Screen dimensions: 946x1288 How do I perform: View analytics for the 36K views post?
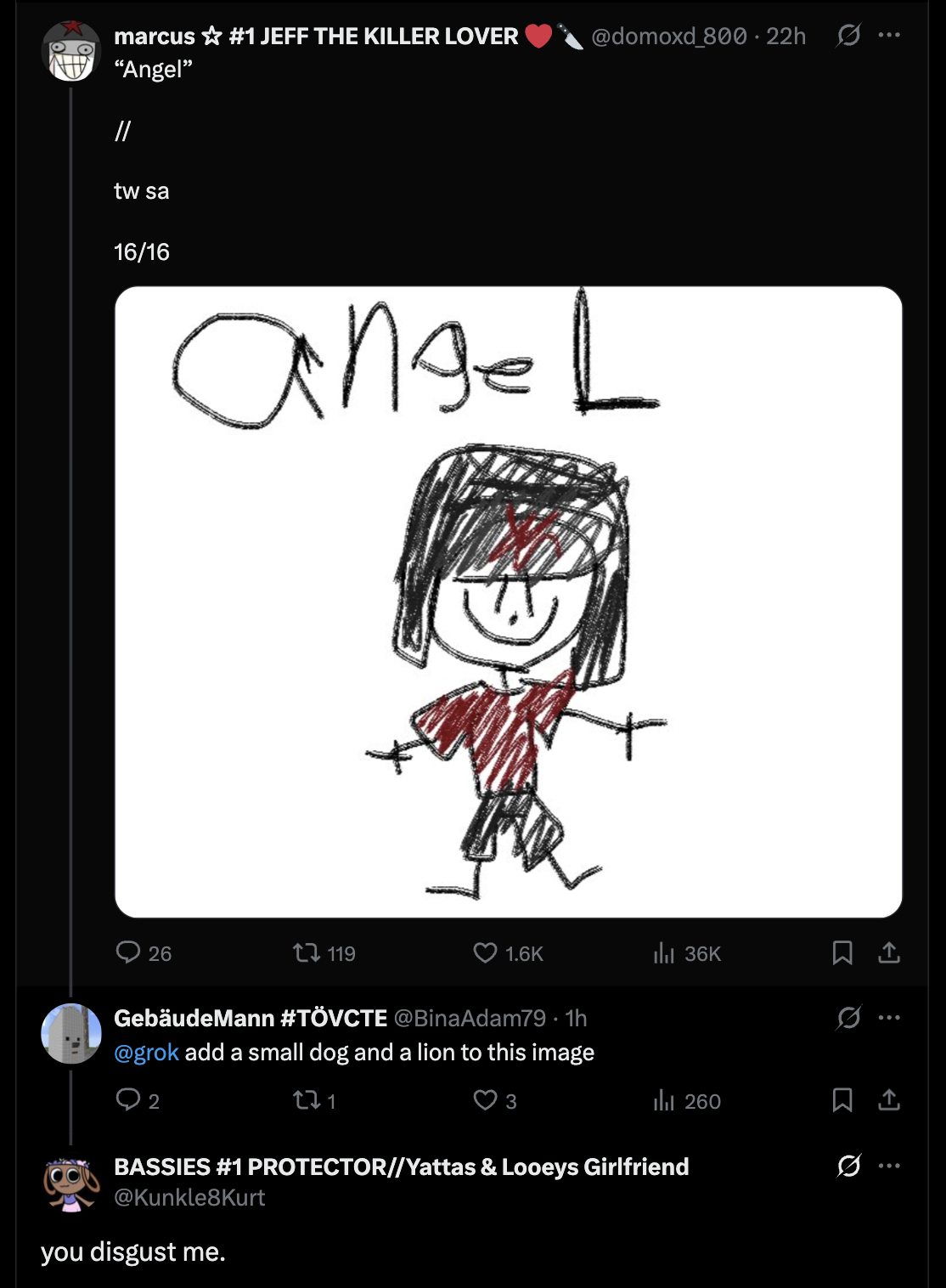pos(664,952)
